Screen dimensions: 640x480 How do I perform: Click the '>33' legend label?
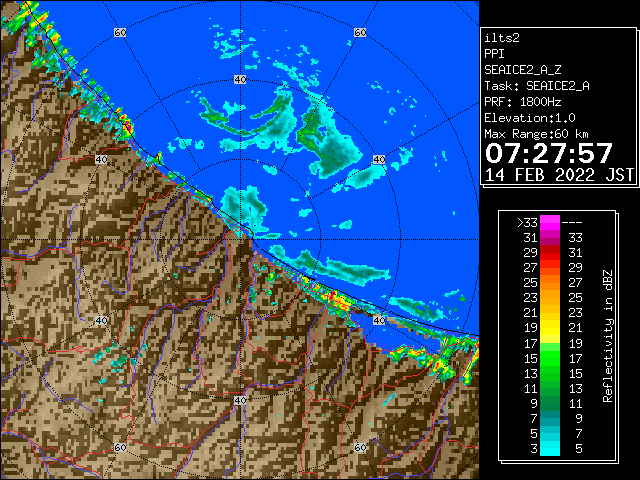pos(527,223)
